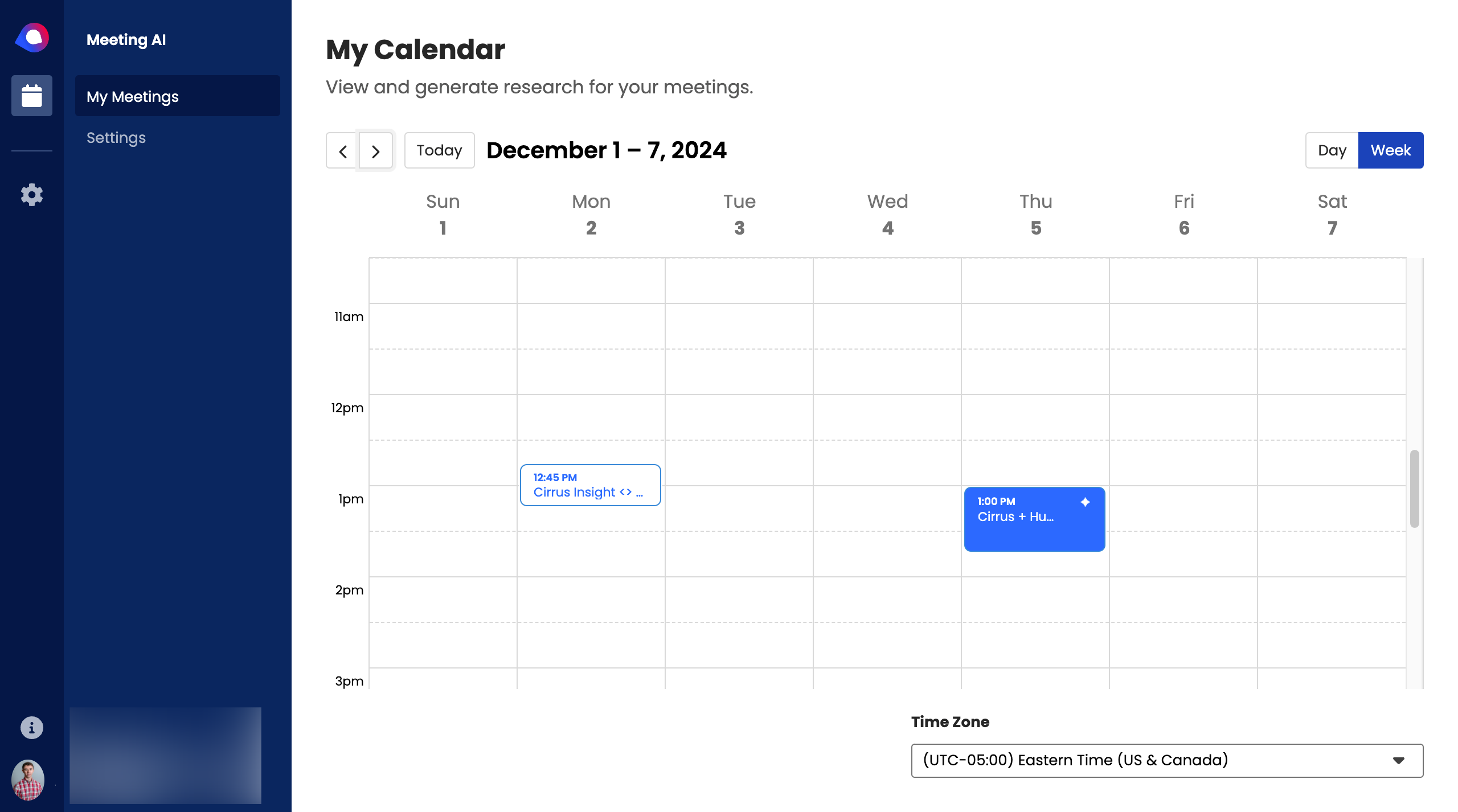Open the 12:45 PM Cirrus Insight meeting
This screenshot has height=812, width=1458.
pyautogui.click(x=590, y=485)
